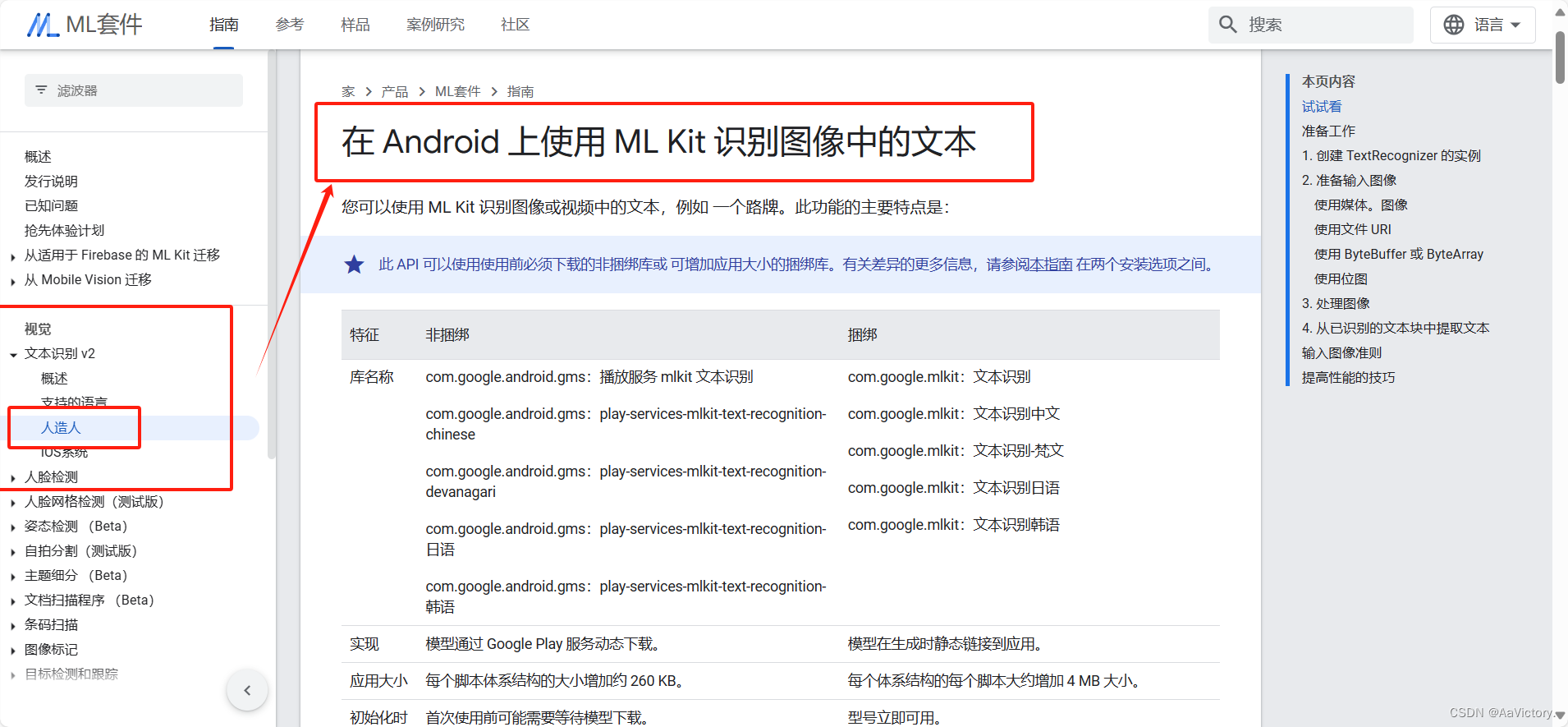Click the globe language icon

tap(1454, 25)
